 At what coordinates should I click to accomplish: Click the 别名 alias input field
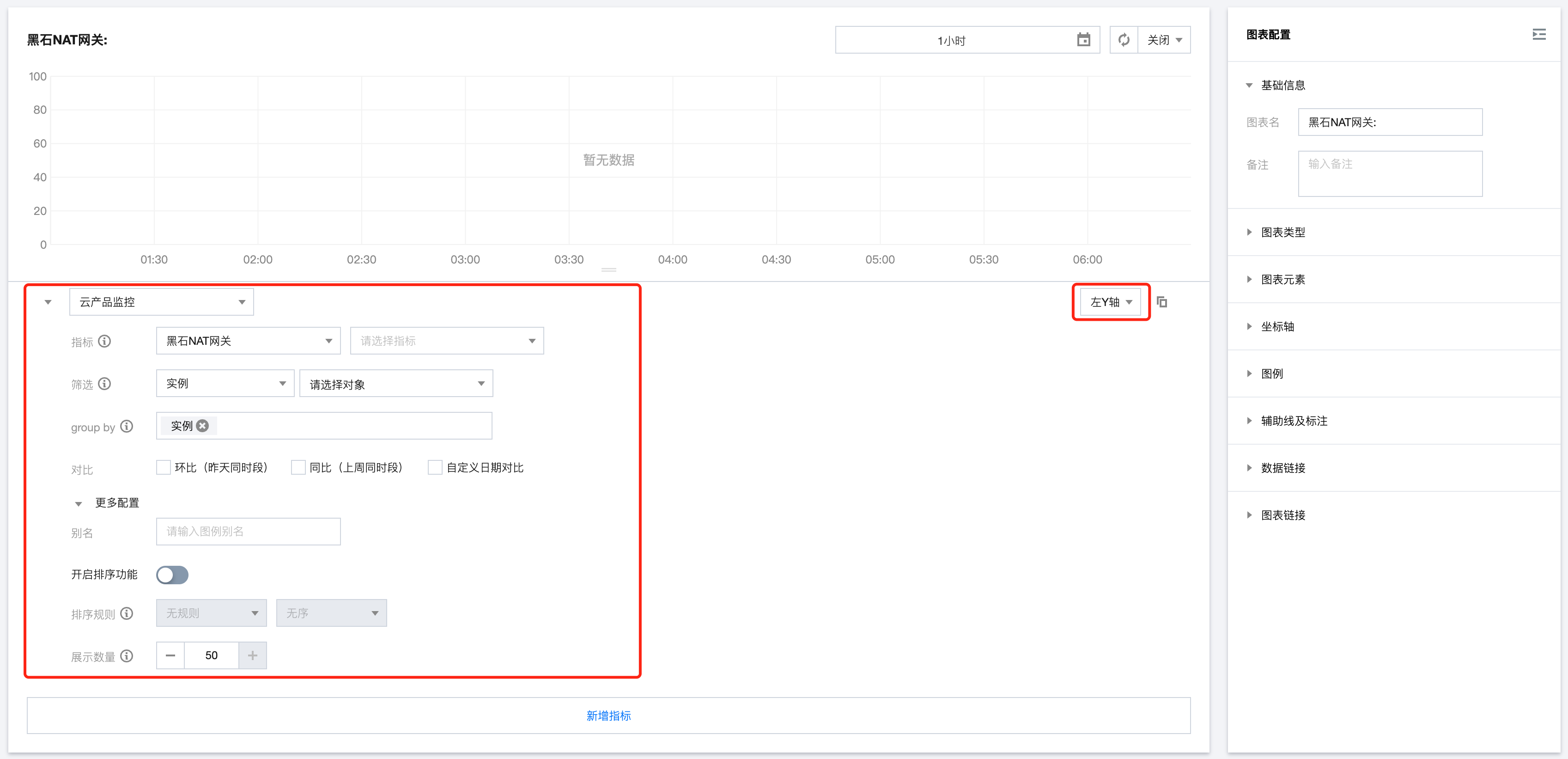coord(248,531)
